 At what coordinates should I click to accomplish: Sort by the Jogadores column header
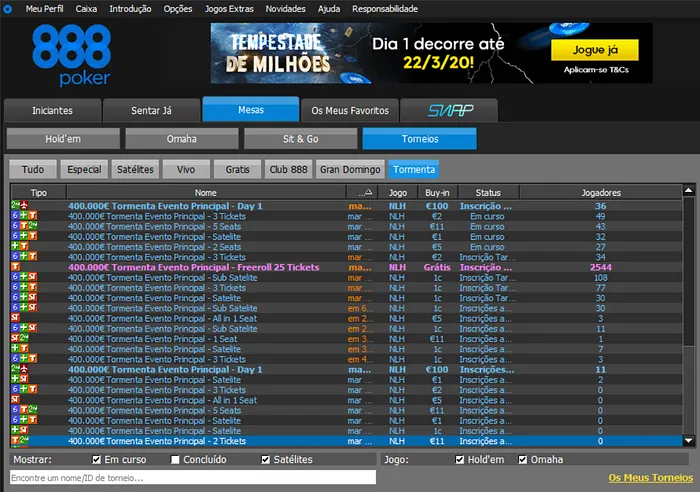pos(601,192)
